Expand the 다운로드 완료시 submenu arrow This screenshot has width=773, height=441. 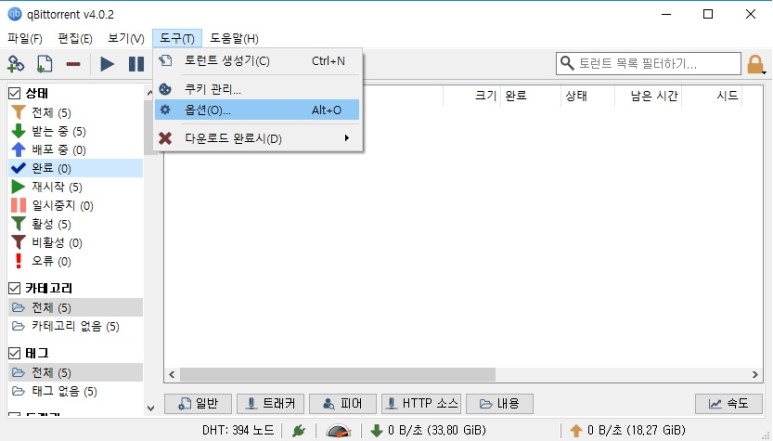[x=347, y=138]
